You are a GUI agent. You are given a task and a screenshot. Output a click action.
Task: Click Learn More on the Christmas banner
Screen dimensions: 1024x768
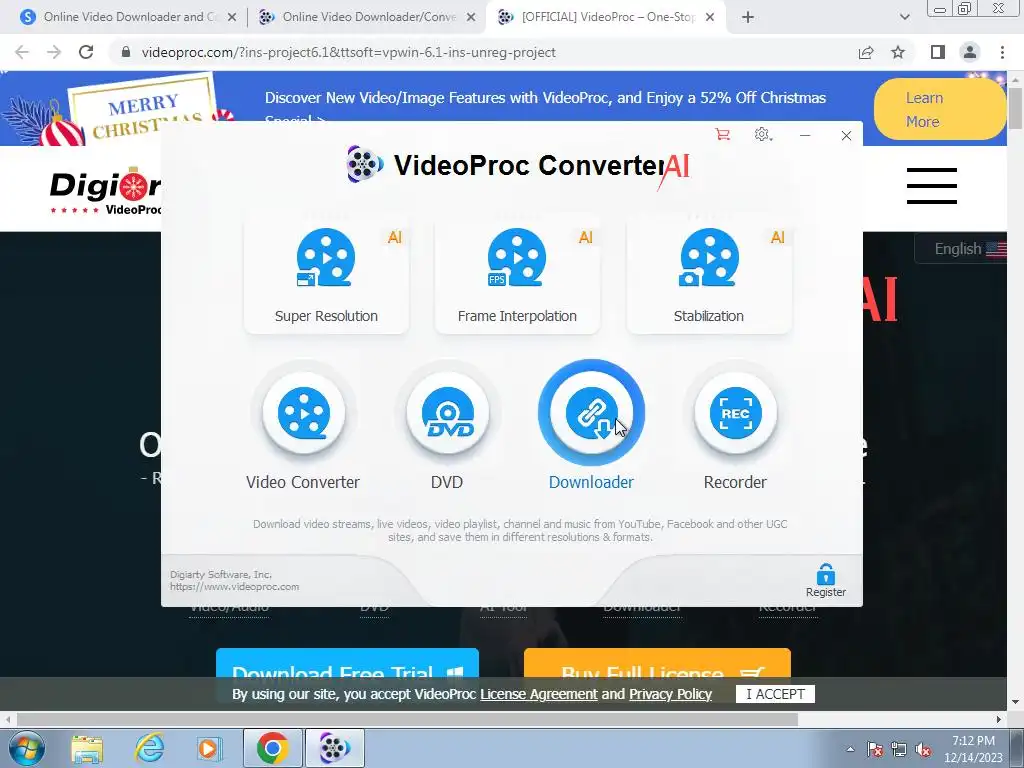tap(939, 109)
